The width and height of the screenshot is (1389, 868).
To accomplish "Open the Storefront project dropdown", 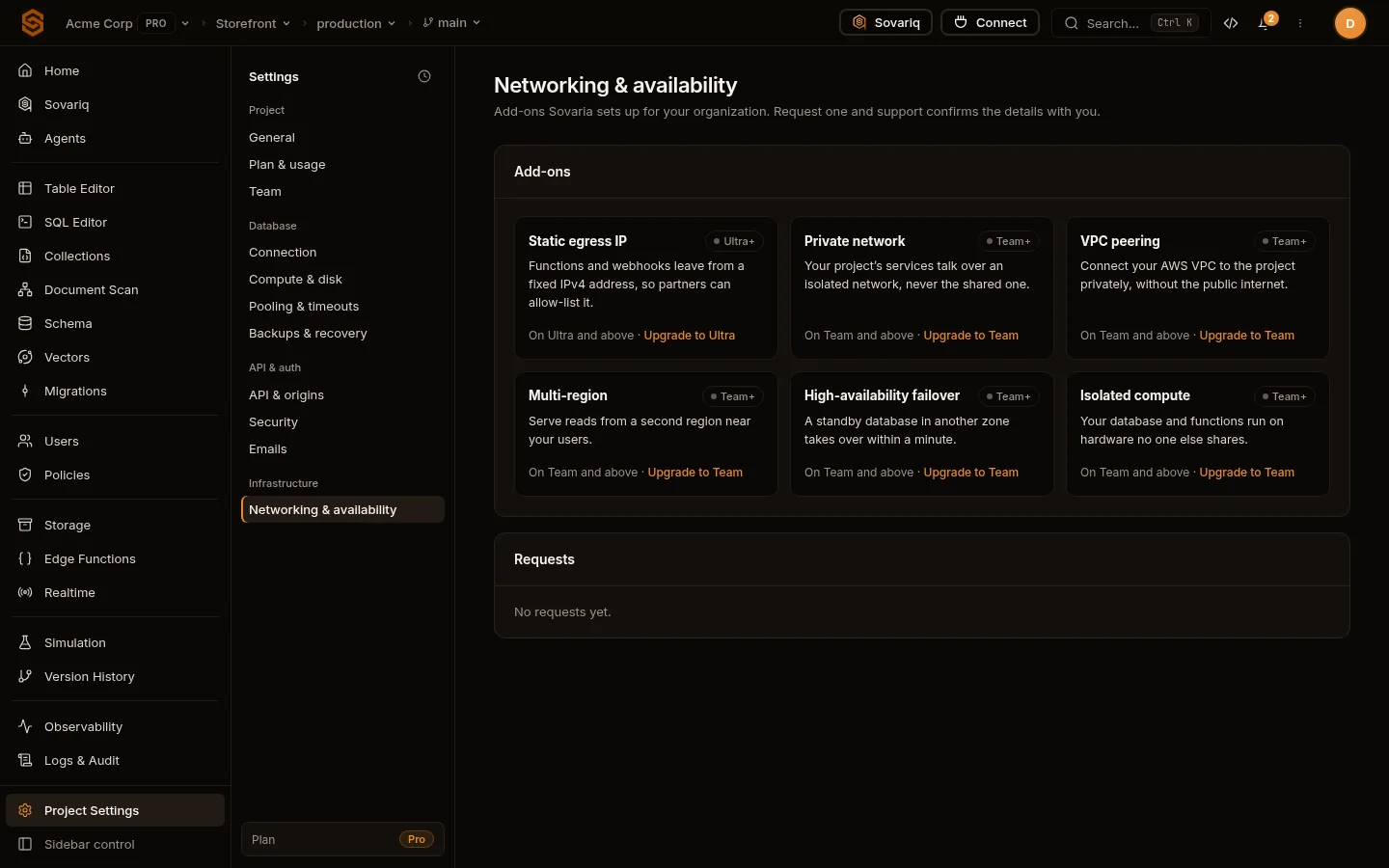I will (253, 23).
